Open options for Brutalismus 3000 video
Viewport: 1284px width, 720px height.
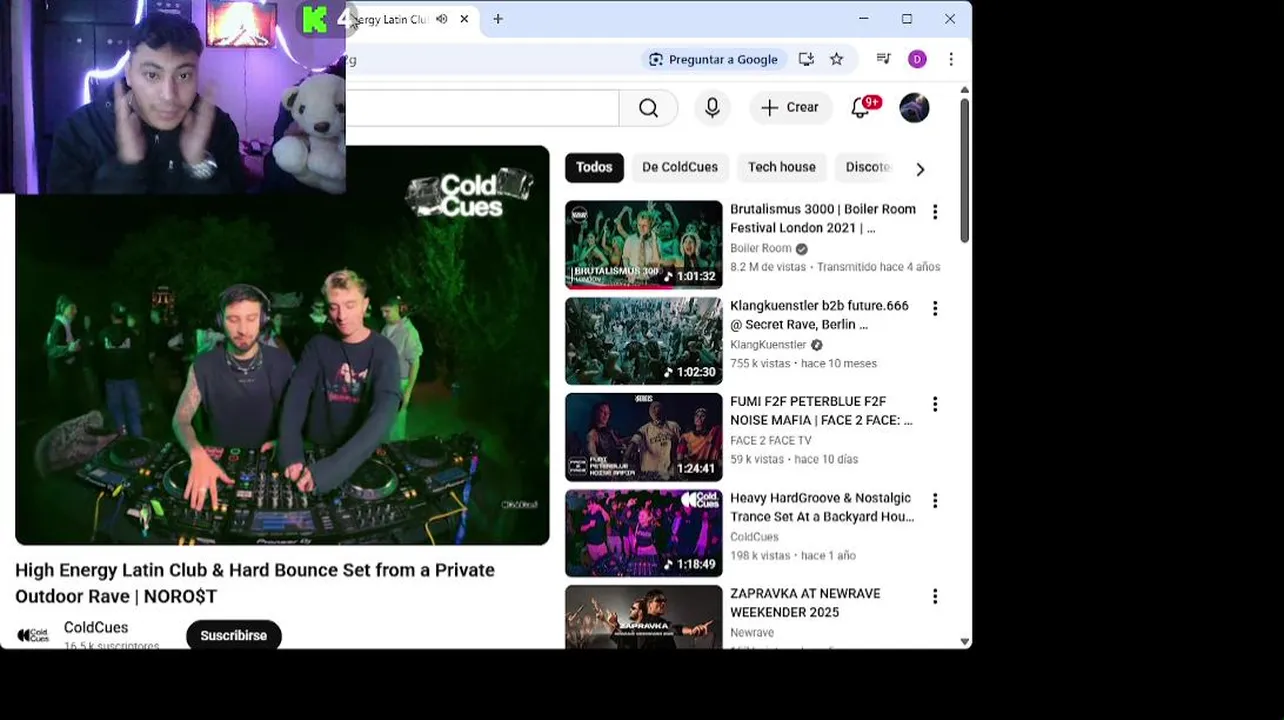[x=935, y=212]
